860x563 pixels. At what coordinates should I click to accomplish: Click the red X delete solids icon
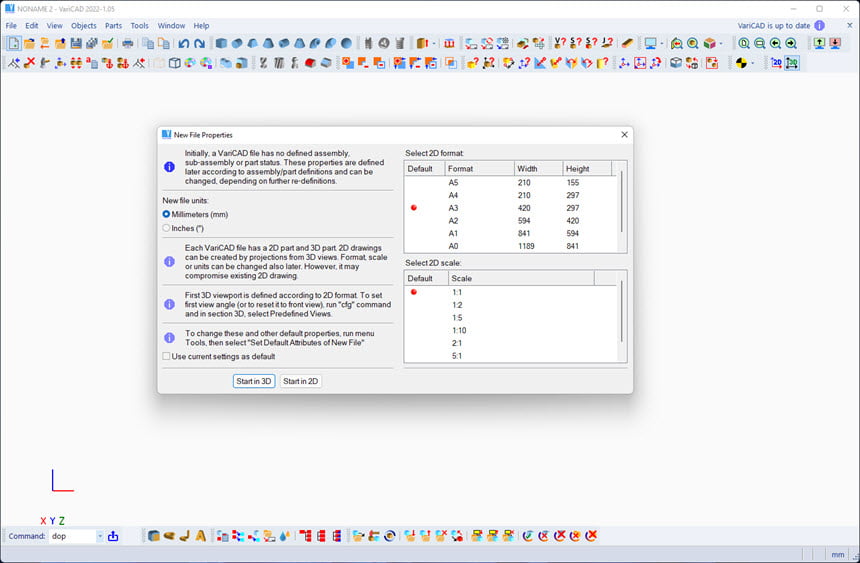(x=29, y=63)
